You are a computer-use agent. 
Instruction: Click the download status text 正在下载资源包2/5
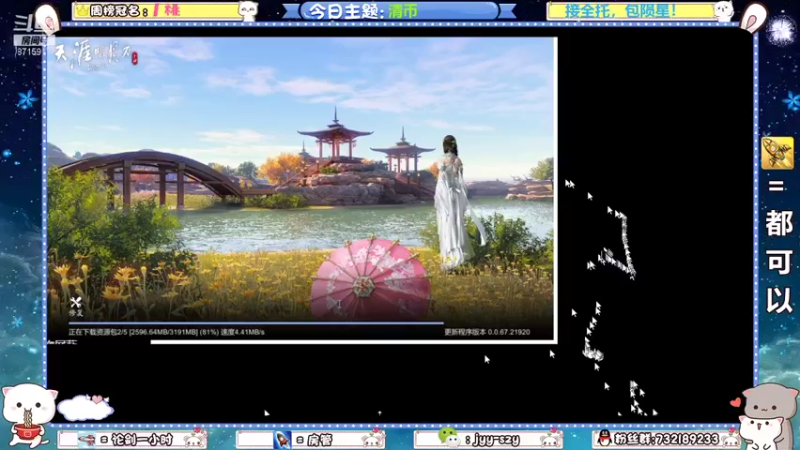point(167,332)
